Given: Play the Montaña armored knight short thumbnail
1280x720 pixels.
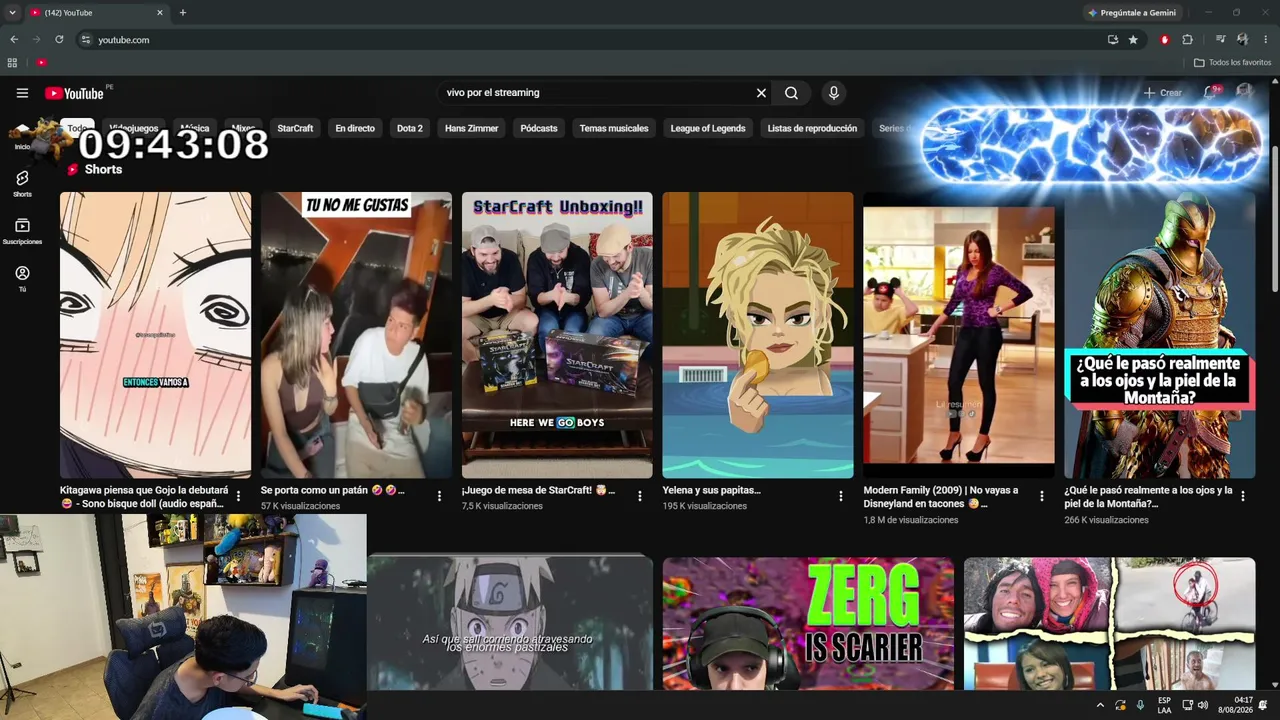Looking at the screenshot, I should 1160,335.
